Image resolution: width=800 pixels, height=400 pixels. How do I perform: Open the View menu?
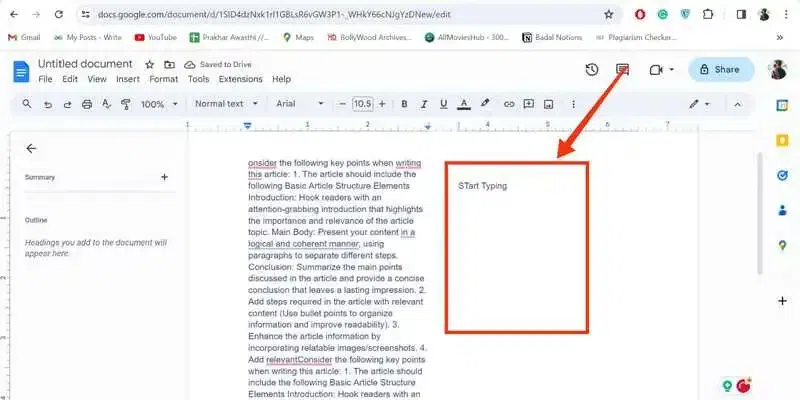97,79
